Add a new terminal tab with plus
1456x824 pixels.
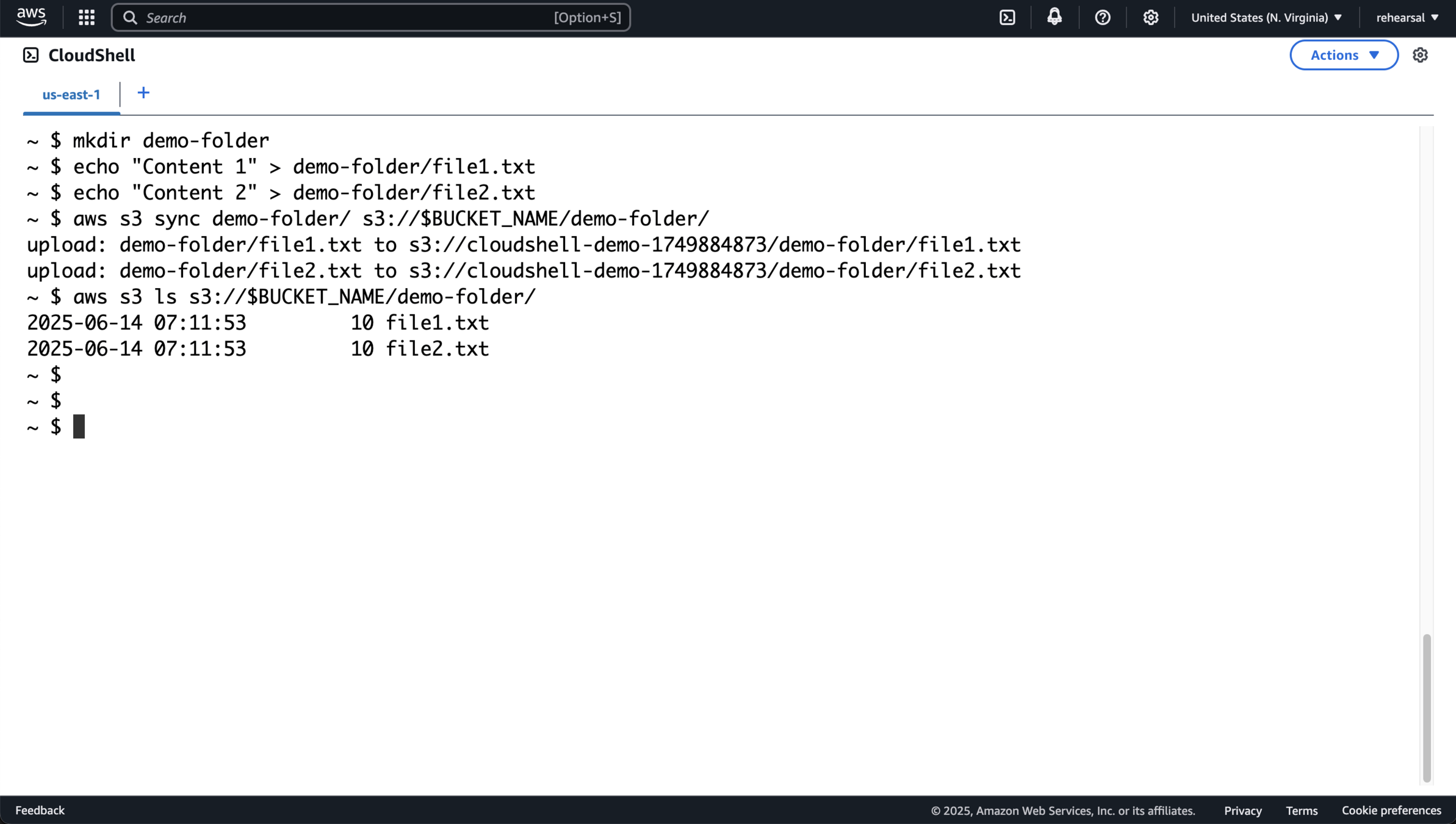coord(143,93)
